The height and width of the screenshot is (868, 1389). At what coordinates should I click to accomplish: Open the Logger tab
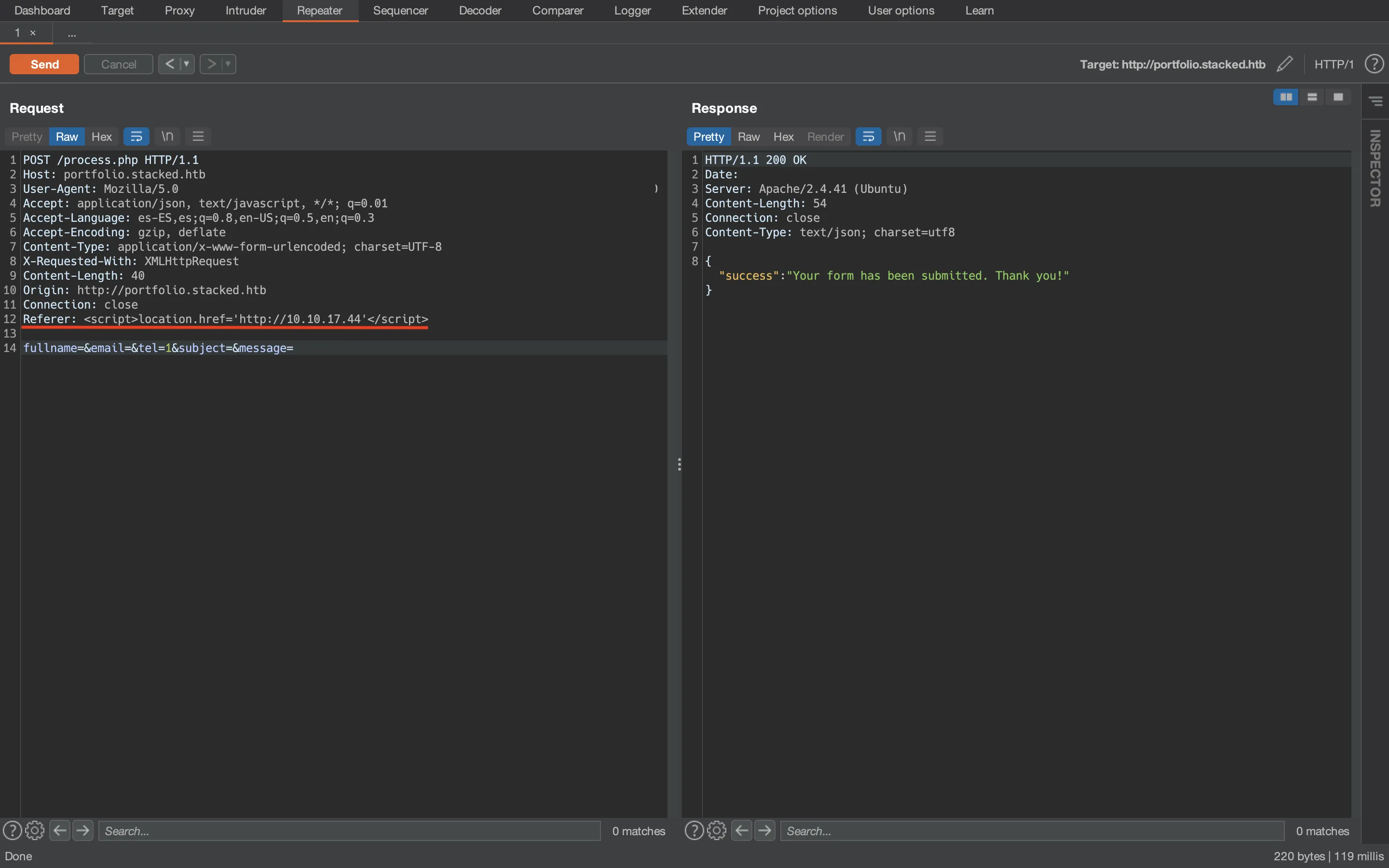click(632, 10)
